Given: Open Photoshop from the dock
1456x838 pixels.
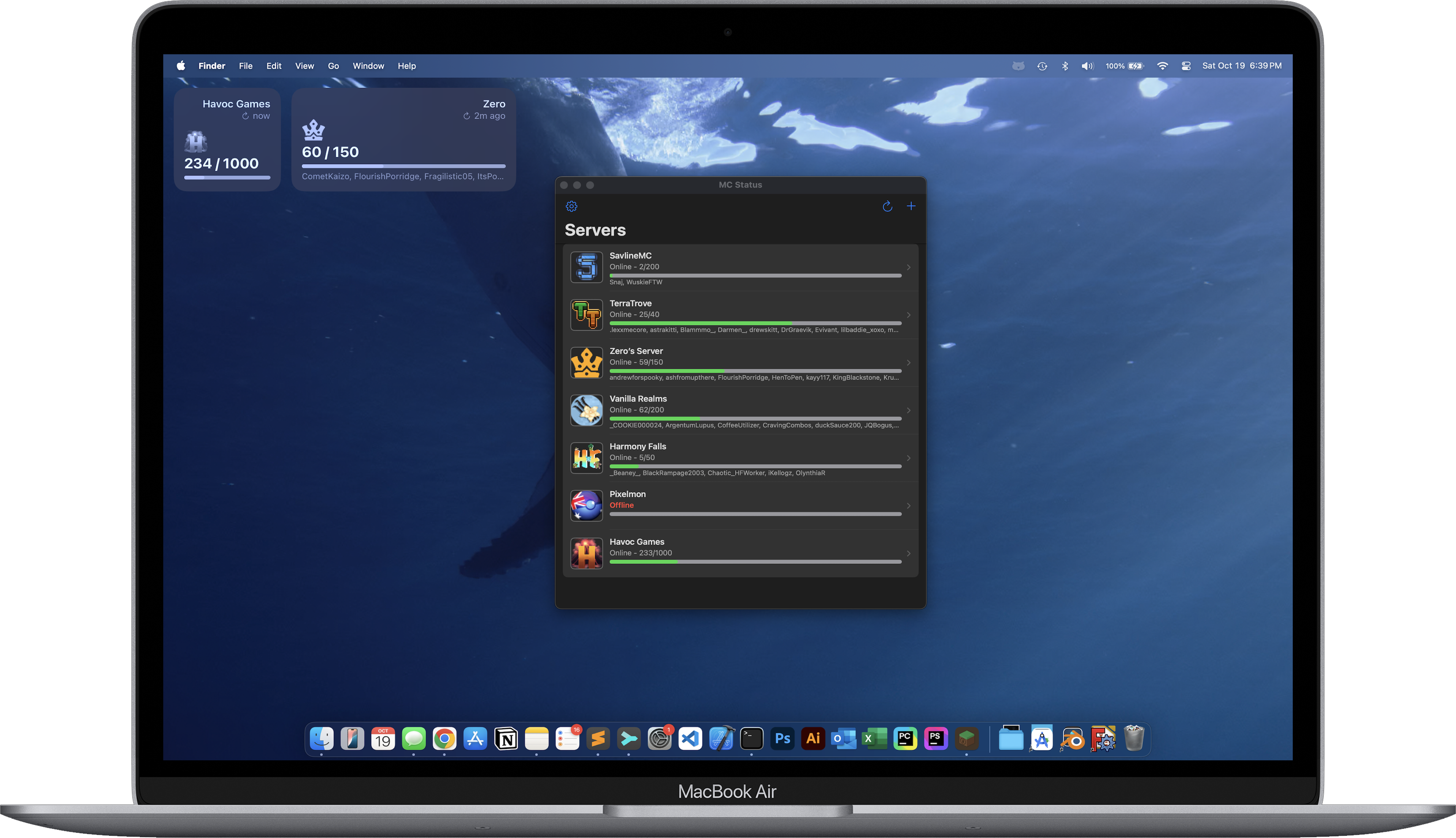Looking at the screenshot, I should pyautogui.click(x=782, y=738).
